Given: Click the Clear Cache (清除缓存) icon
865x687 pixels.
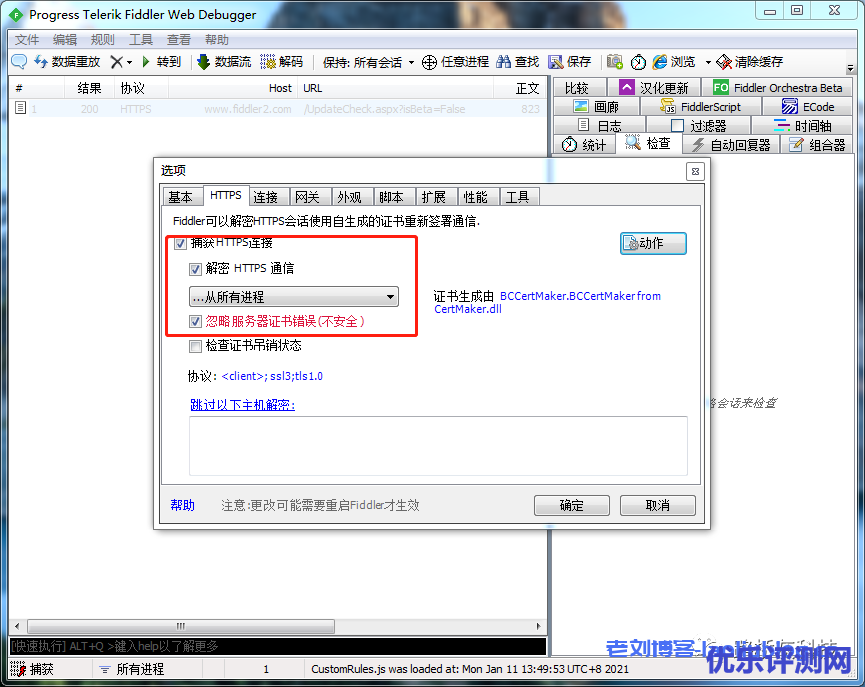Looking at the screenshot, I should pyautogui.click(x=724, y=62).
